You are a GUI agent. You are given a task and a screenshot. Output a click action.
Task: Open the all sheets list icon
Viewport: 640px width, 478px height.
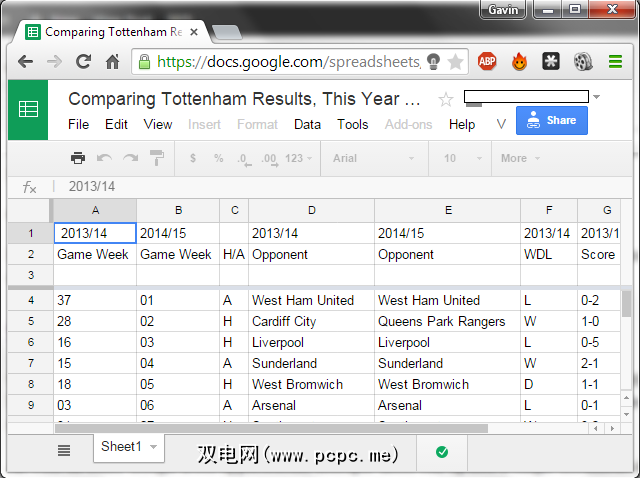coord(64,450)
